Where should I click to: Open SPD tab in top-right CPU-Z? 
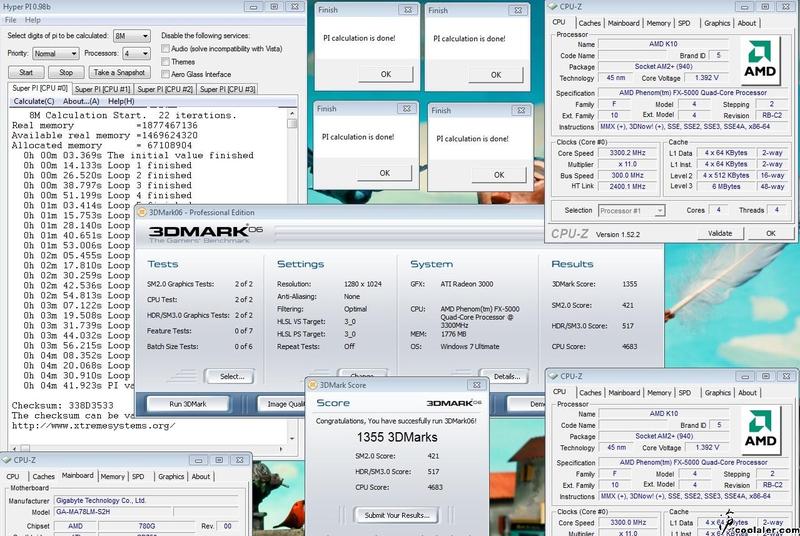pos(684,23)
